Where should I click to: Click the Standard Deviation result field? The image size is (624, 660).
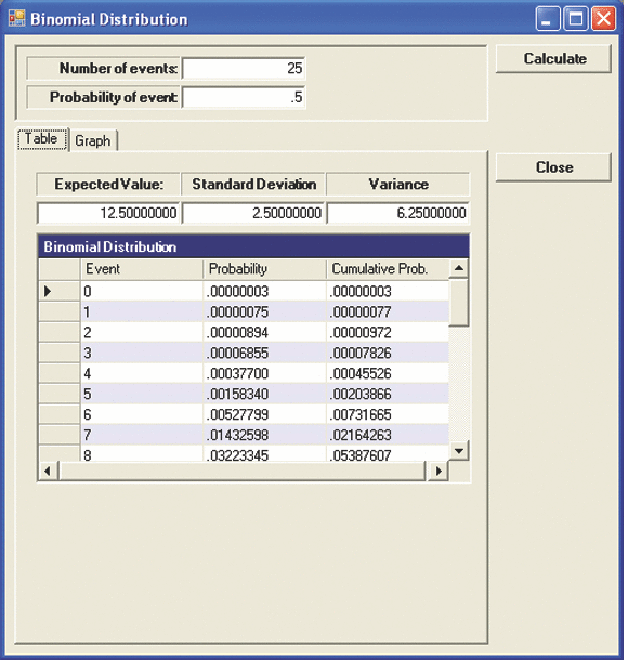(x=253, y=213)
